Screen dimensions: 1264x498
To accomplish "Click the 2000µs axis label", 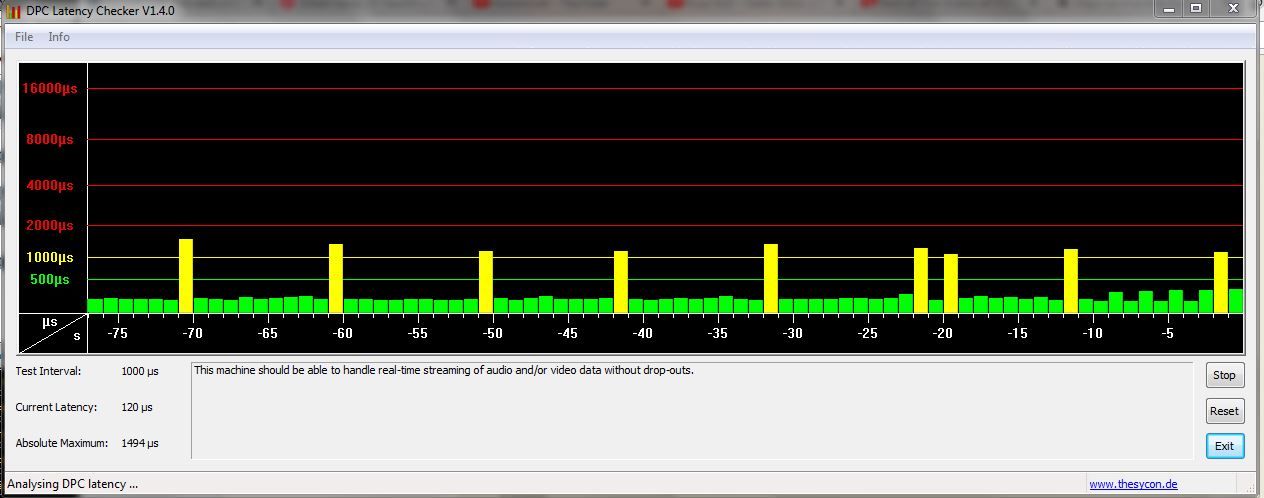I will coord(50,225).
